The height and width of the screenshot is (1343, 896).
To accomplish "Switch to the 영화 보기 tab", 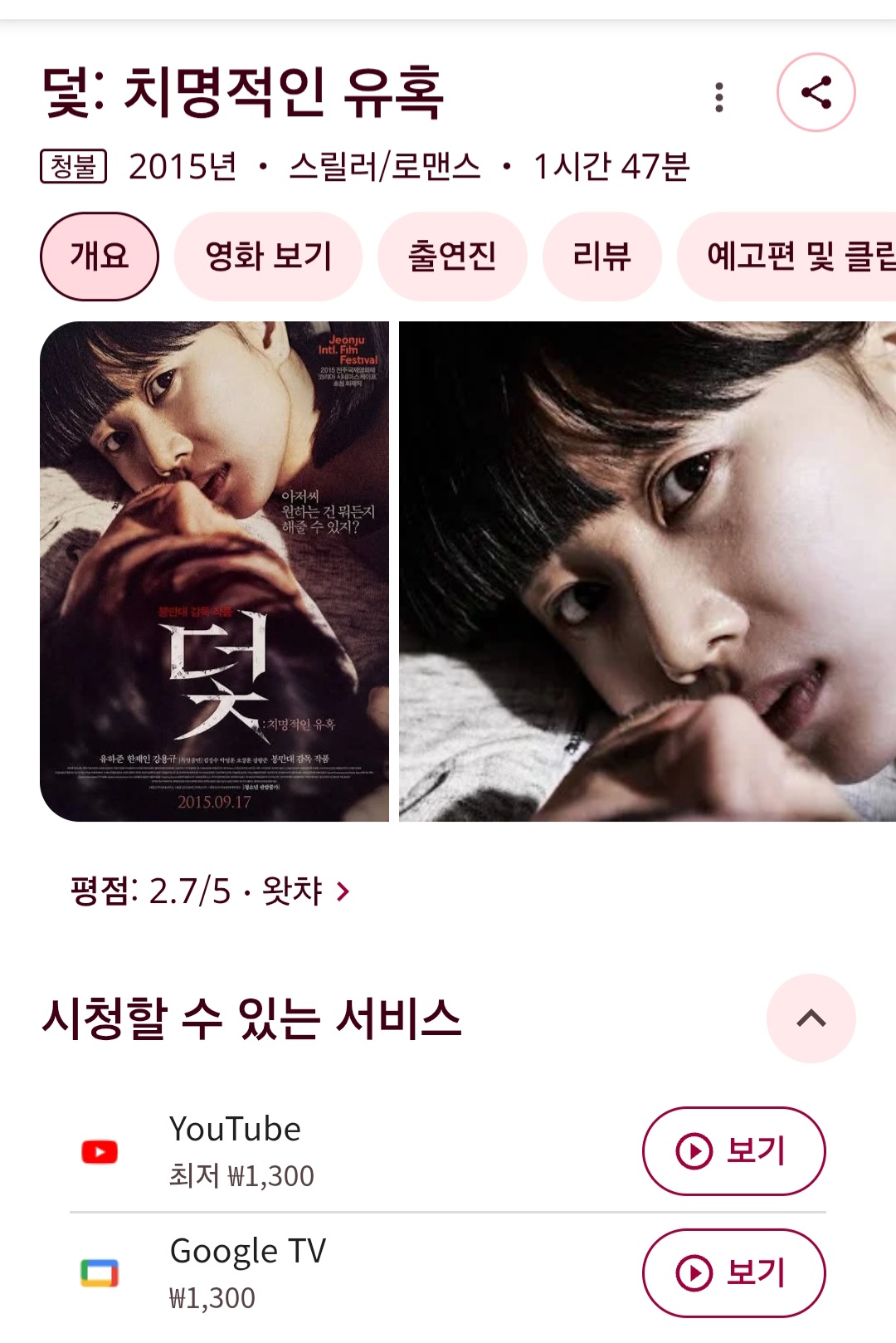I will coord(268,256).
